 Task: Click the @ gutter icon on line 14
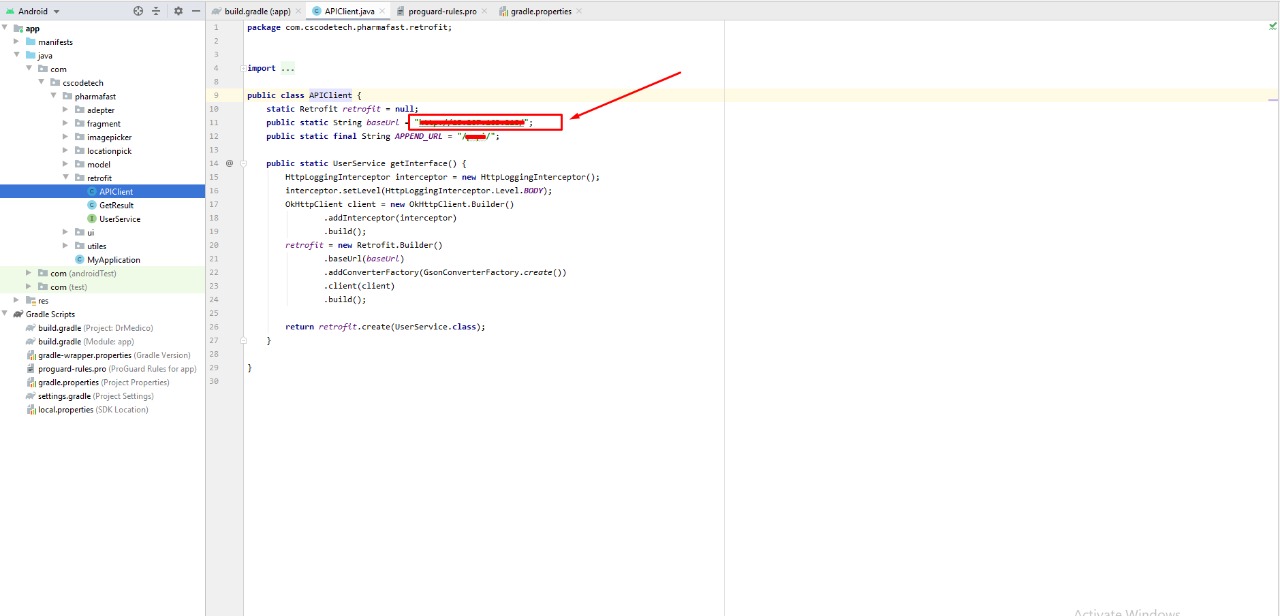229,163
